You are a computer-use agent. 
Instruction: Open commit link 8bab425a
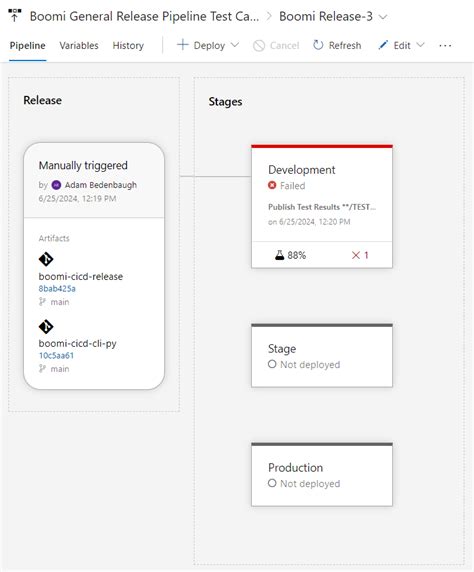coord(57,289)
